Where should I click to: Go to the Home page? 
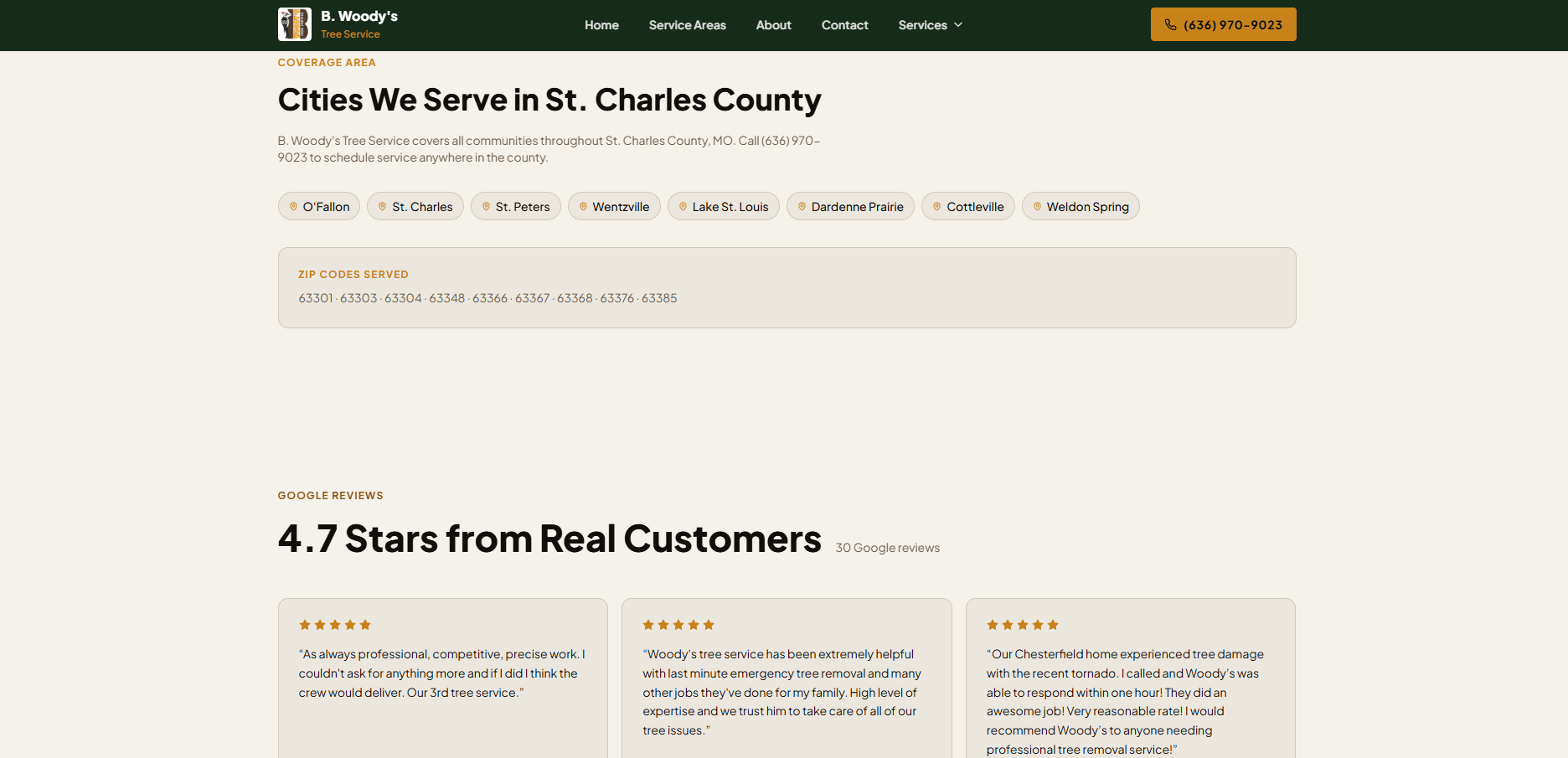601,25
